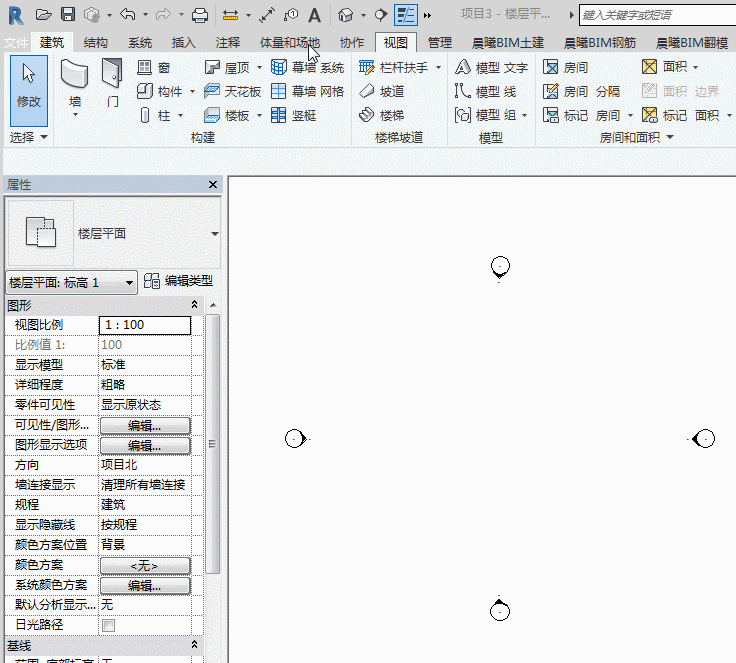Switch to the Structure ribbon tab
The height and width of the screenshot is (663, 736).
(x=95, y=43)
